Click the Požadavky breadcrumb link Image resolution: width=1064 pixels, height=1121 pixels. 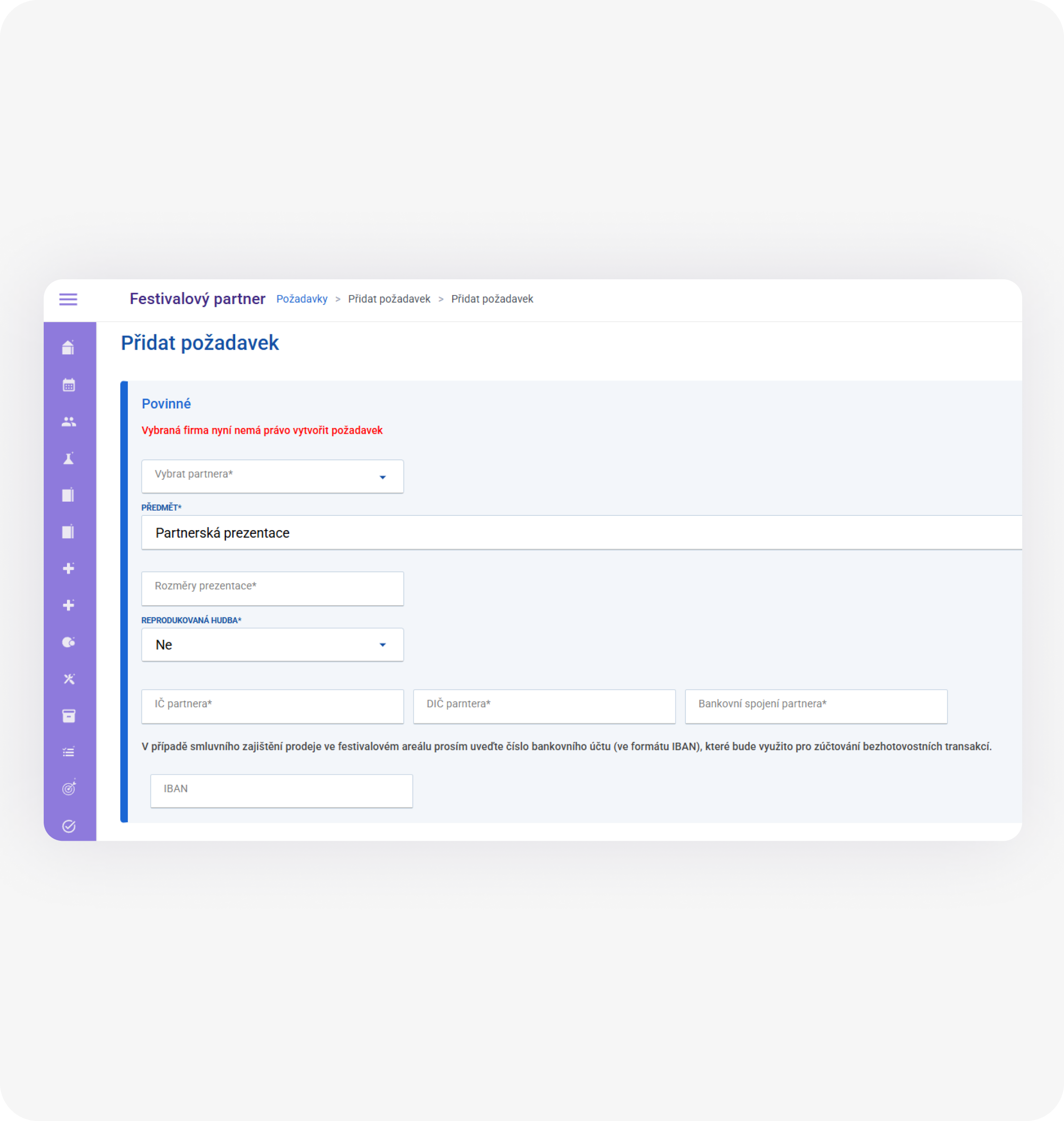point(302,299)
